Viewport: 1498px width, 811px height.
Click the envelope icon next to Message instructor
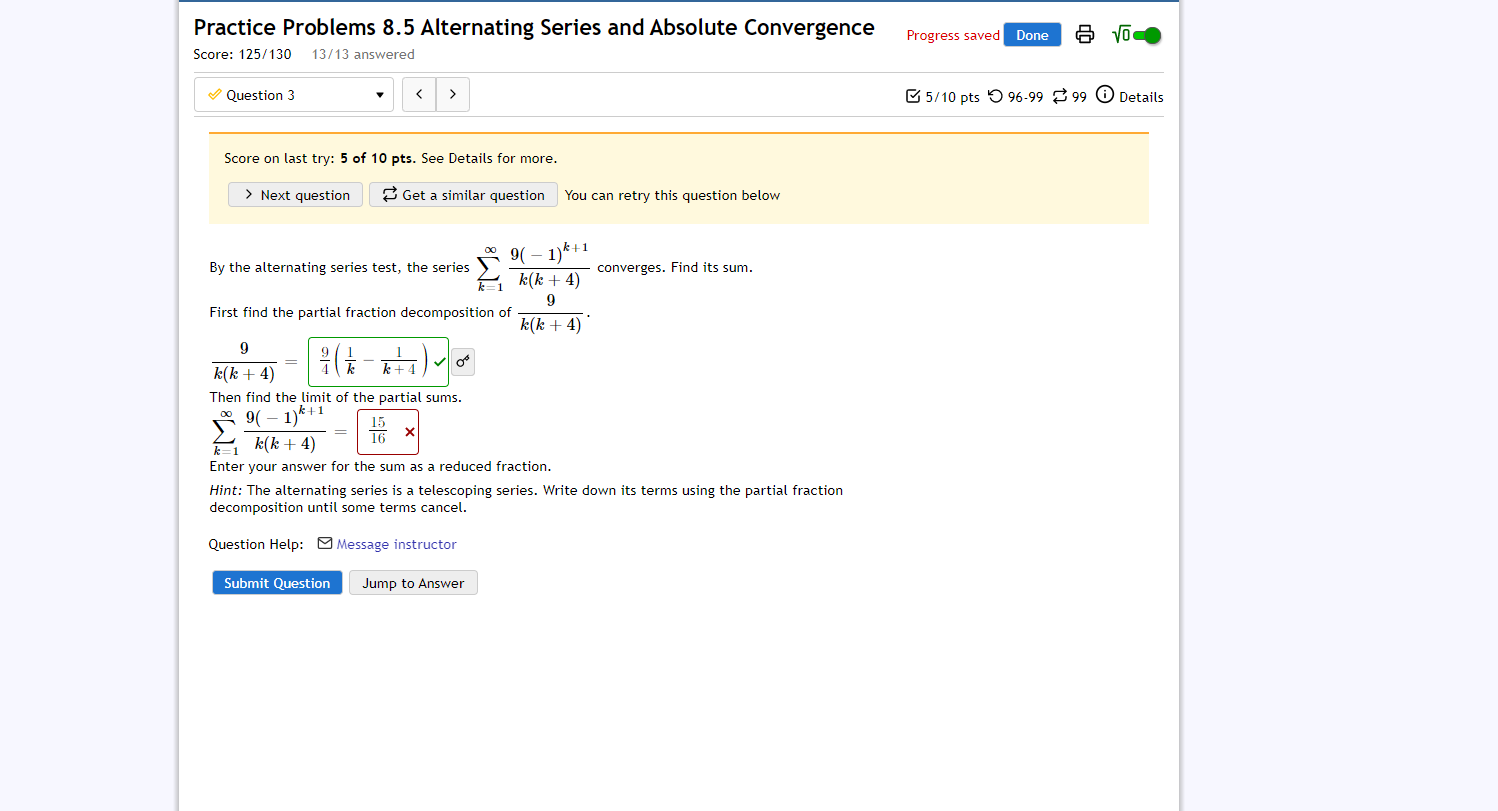coord(324,543)
